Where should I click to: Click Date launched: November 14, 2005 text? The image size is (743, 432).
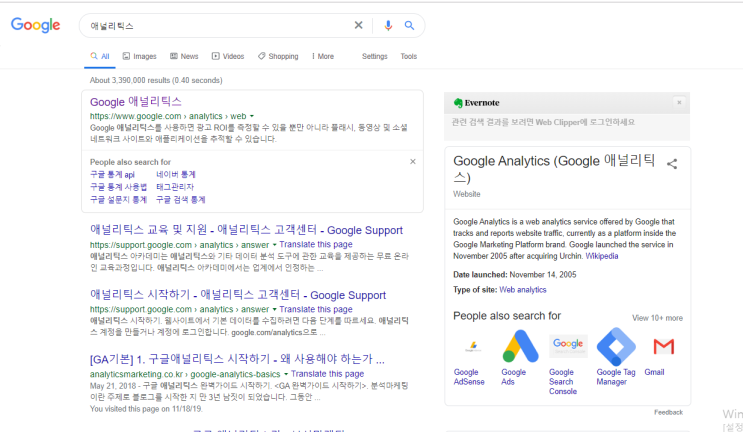pyautogui.click(x=515, y=275)
